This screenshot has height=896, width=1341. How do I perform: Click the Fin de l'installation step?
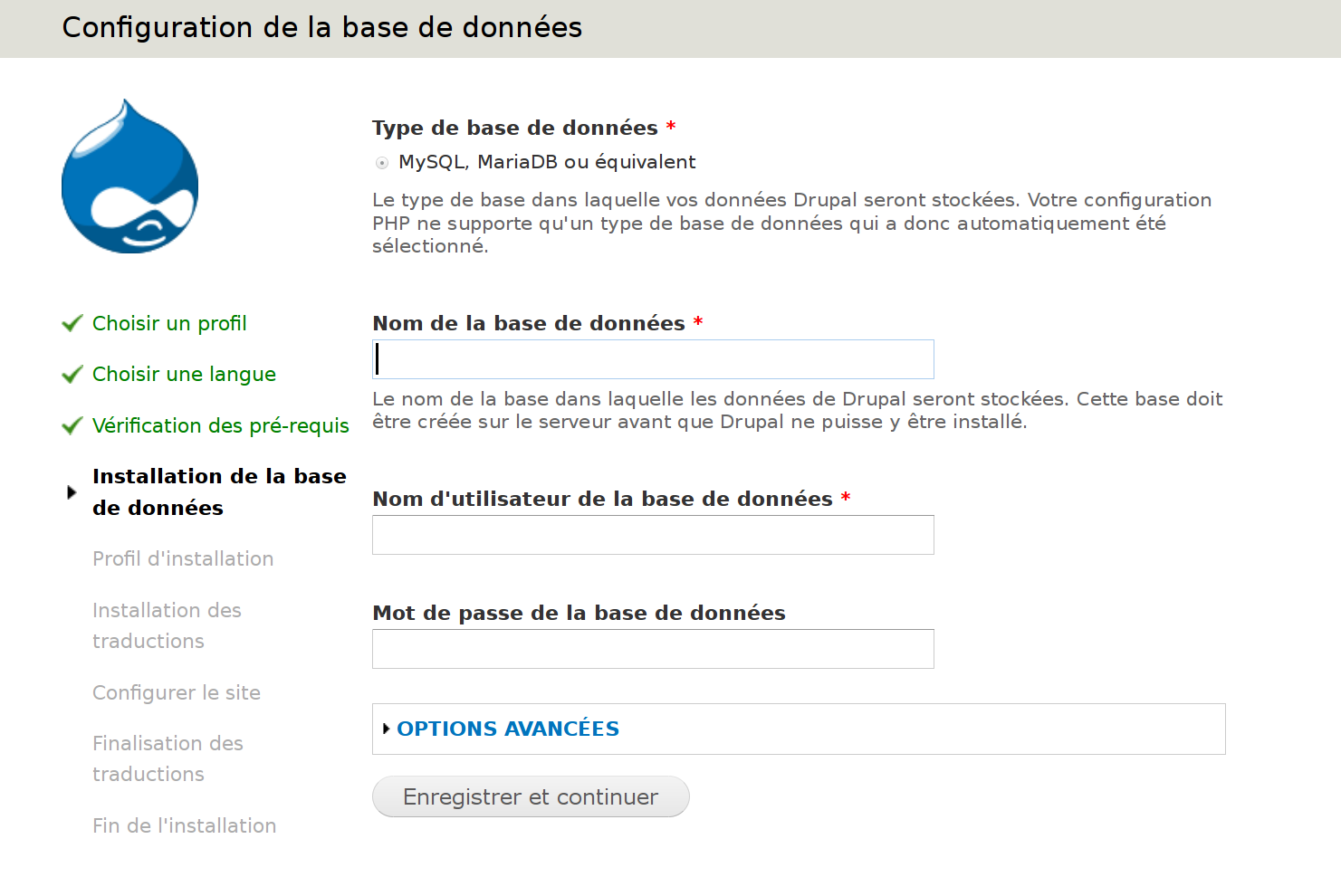184,826
